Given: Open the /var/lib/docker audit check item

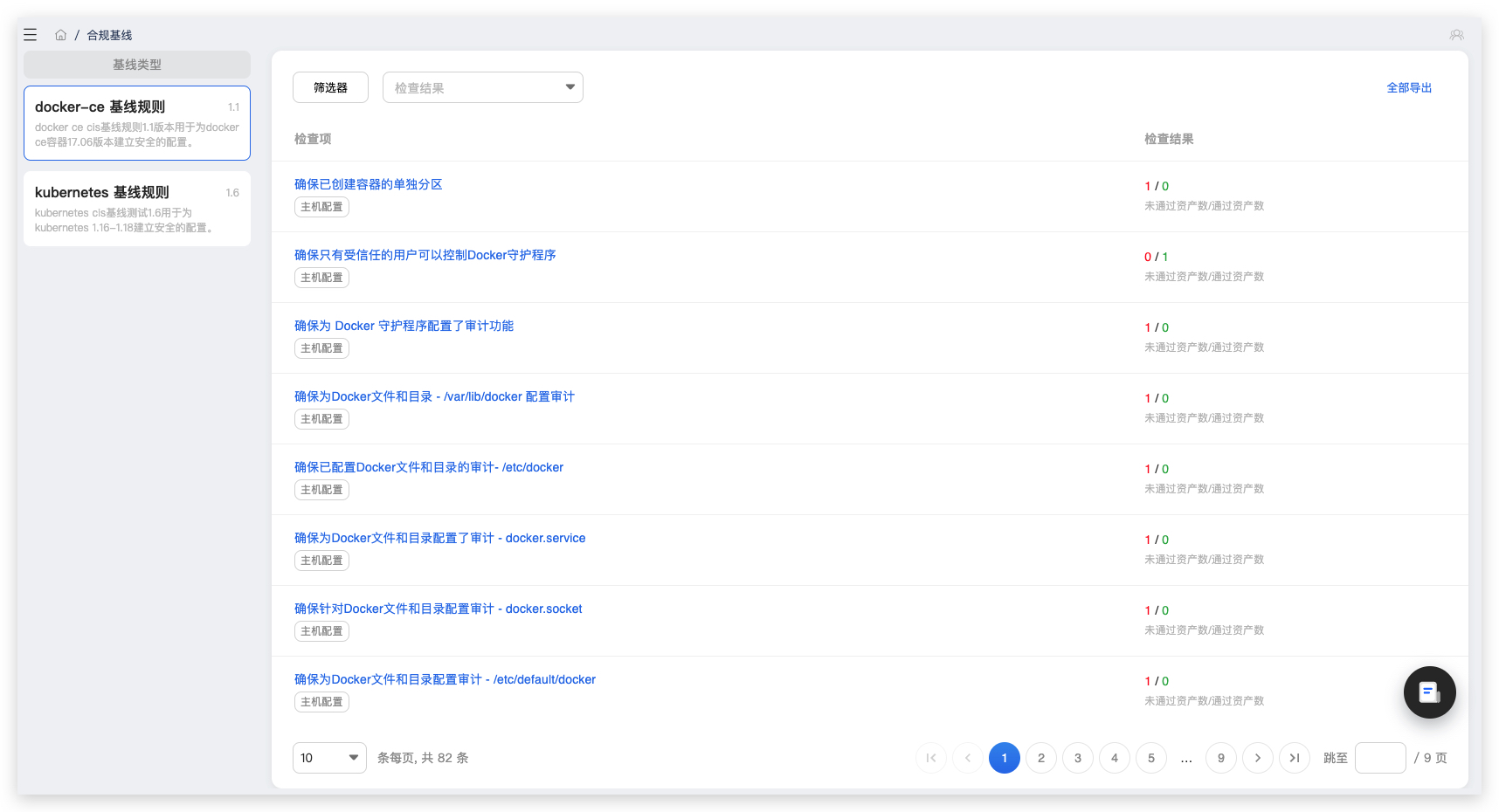Looking at the screenshot, I should tap(434, 396).
